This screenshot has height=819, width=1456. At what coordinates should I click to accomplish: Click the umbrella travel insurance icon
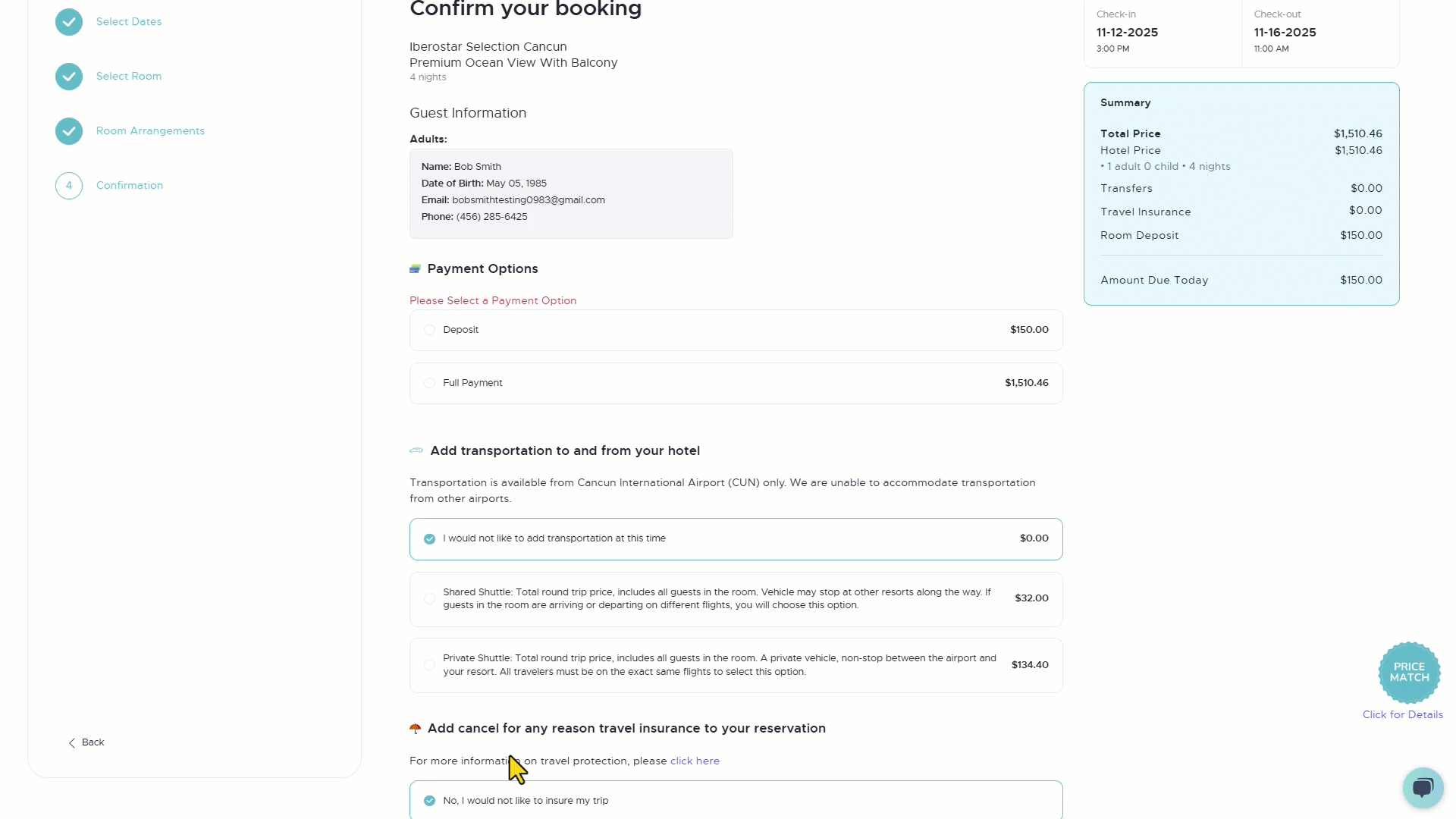pos(415,729)
